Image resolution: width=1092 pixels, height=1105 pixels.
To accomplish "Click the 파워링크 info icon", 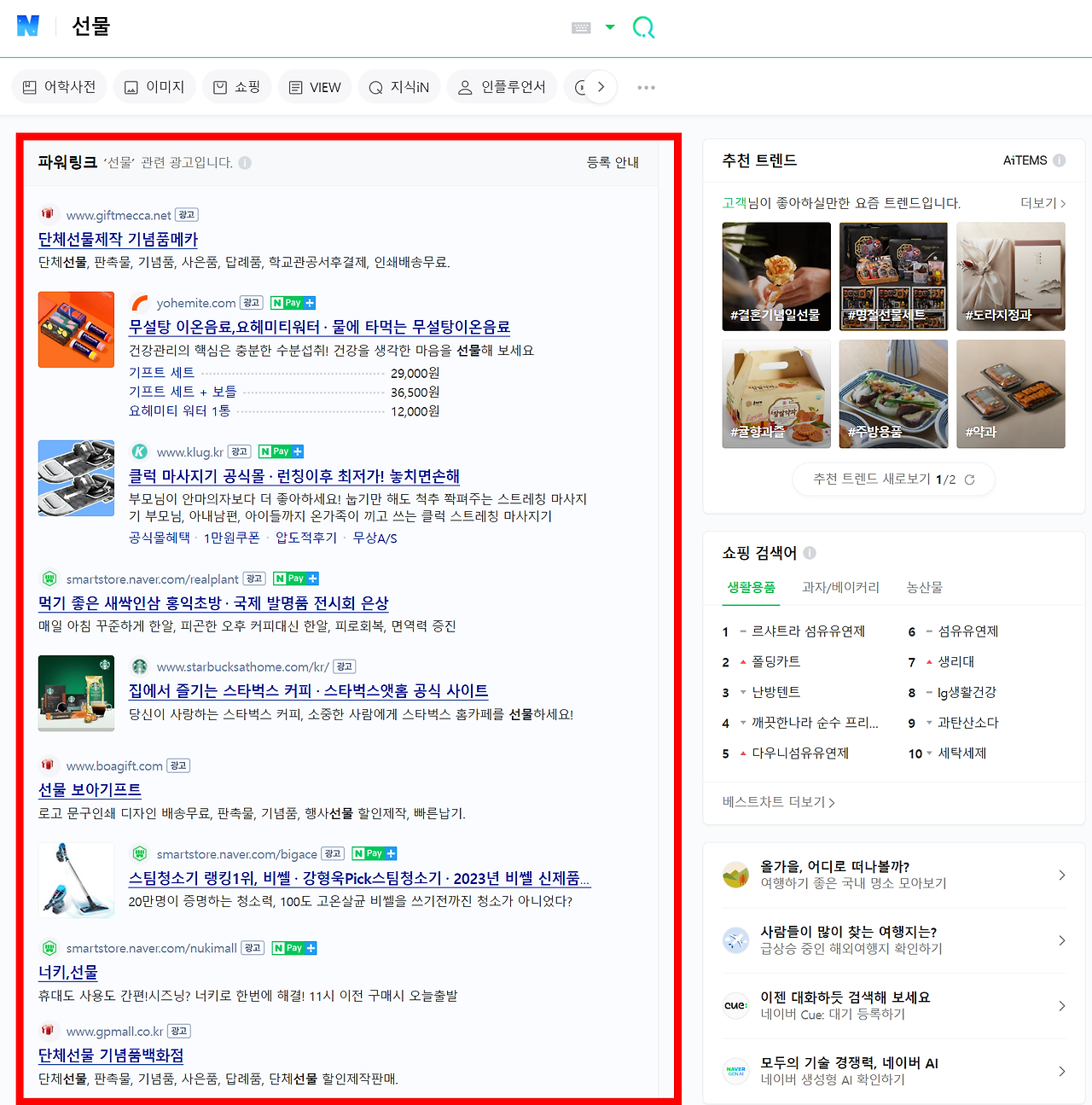I will pos(245,163).
